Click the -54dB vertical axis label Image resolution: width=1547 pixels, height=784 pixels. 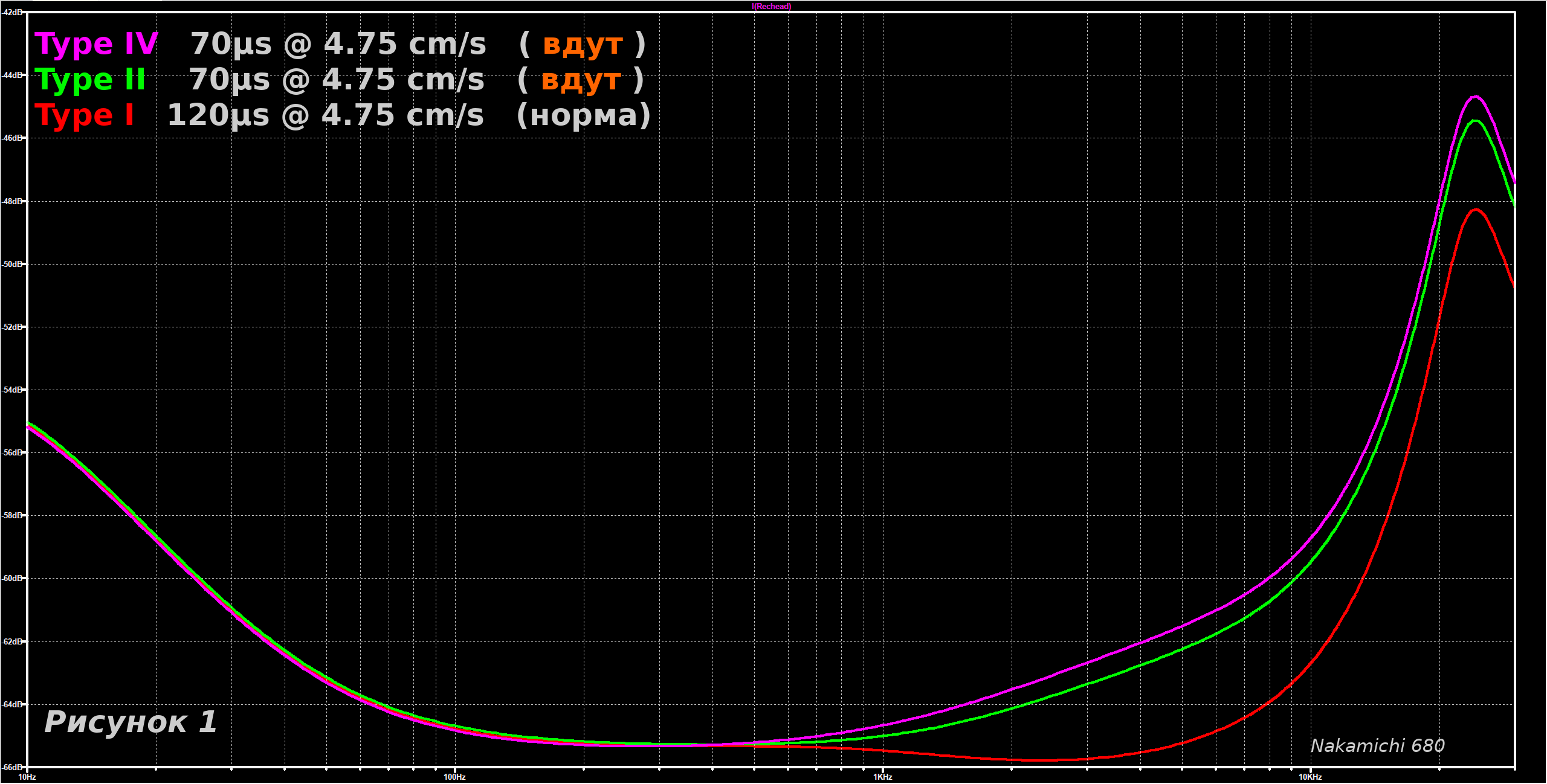coord(11,390)
